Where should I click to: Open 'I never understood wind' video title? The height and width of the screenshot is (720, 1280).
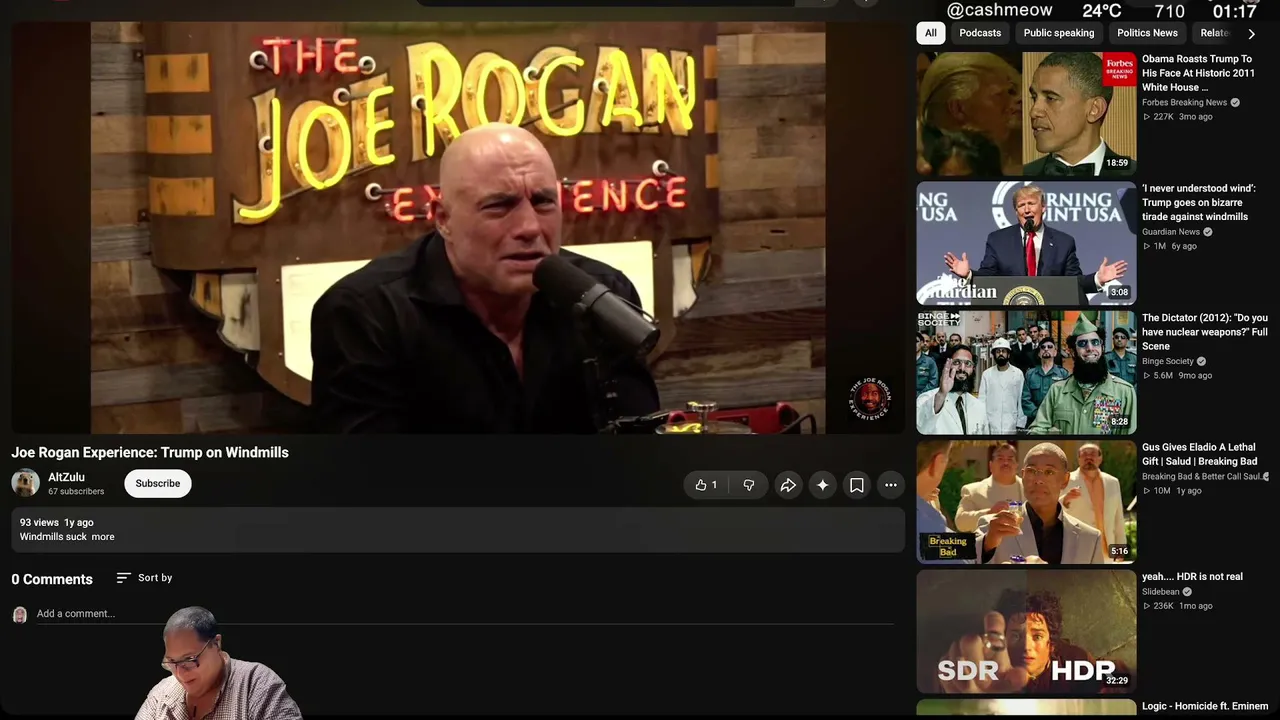coord(1198,202)
